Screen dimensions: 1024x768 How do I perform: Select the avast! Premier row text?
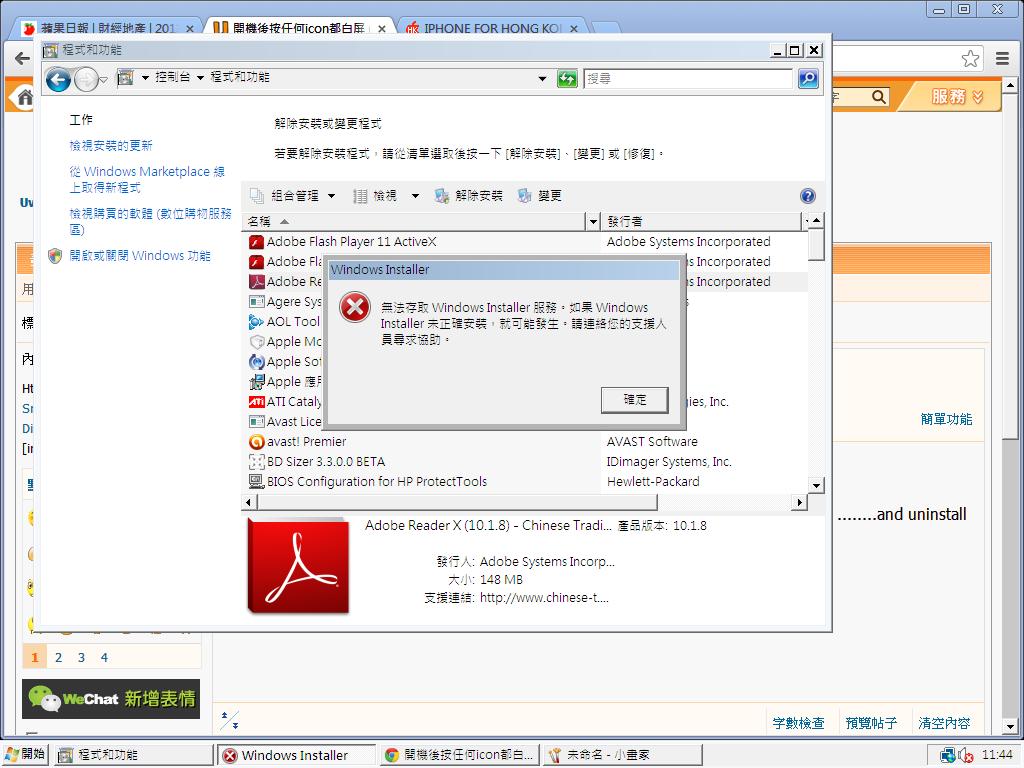tap(306, 442)
